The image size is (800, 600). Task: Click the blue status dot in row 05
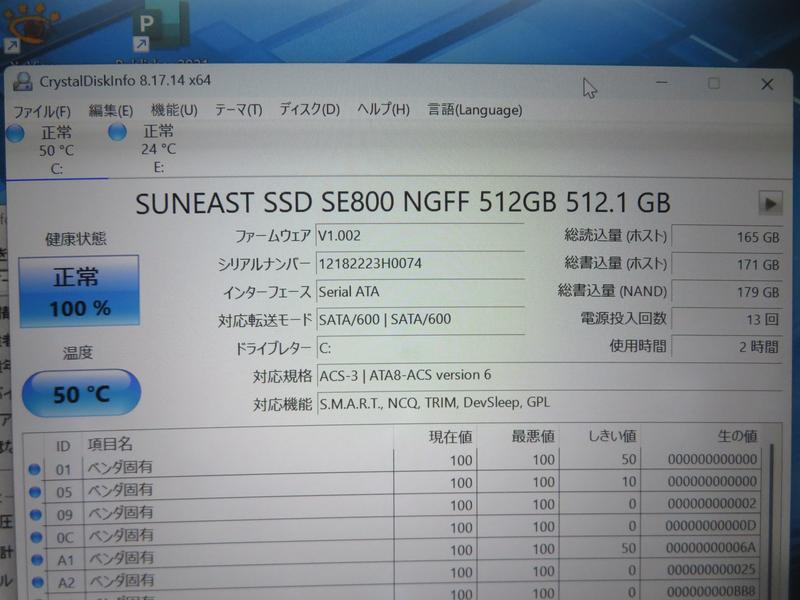[x=35, y=492]
